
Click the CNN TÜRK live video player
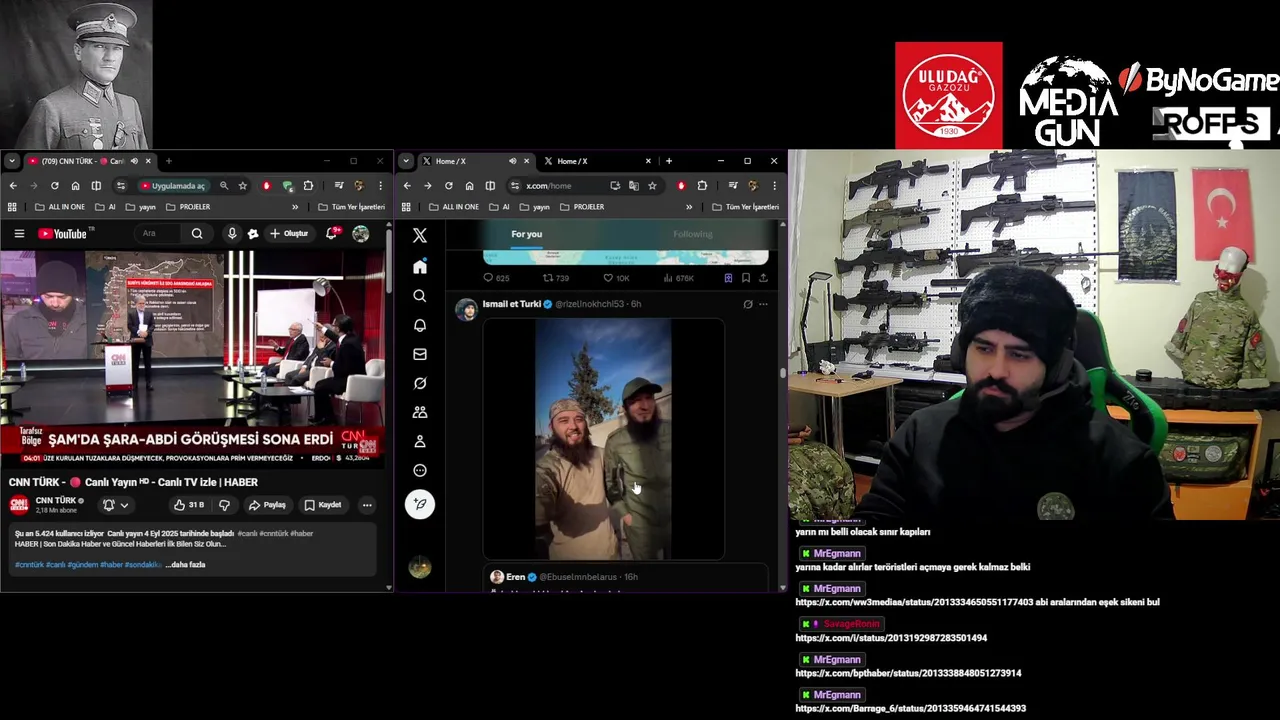pos(192,358)
